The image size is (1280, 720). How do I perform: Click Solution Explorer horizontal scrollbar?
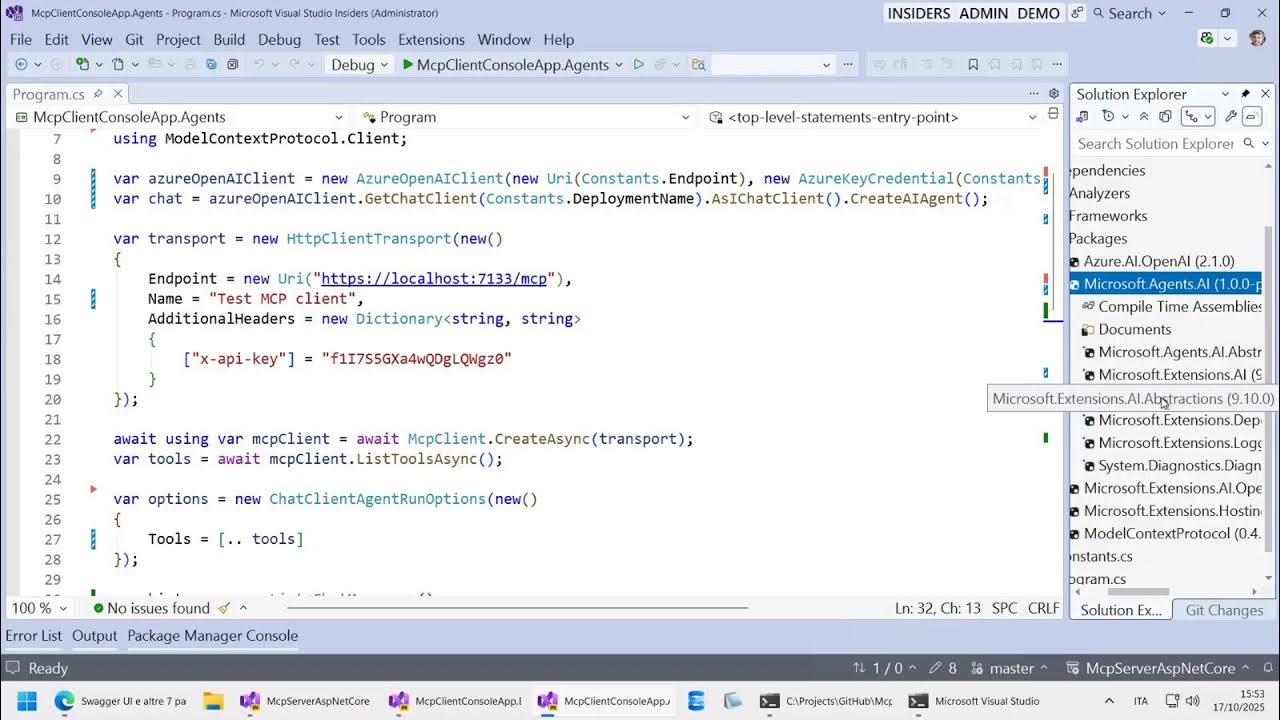coord(1138,592)
